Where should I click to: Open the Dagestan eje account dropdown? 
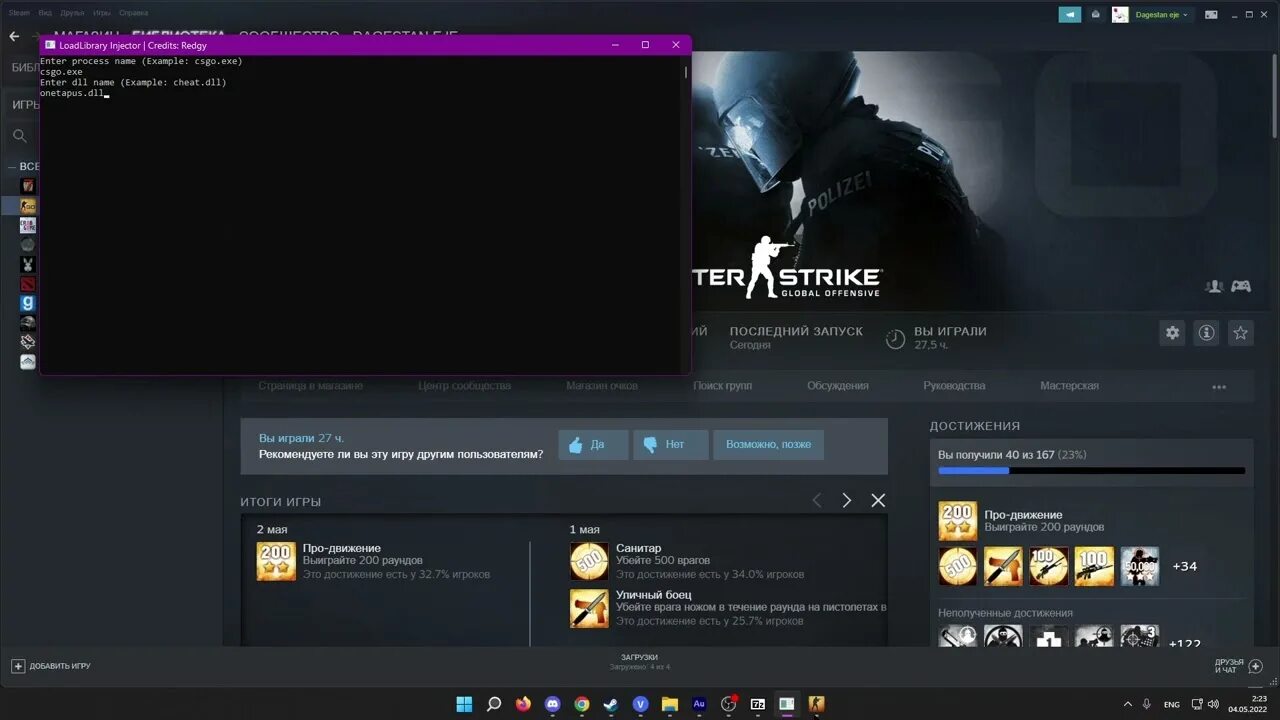click(1164, 15)
